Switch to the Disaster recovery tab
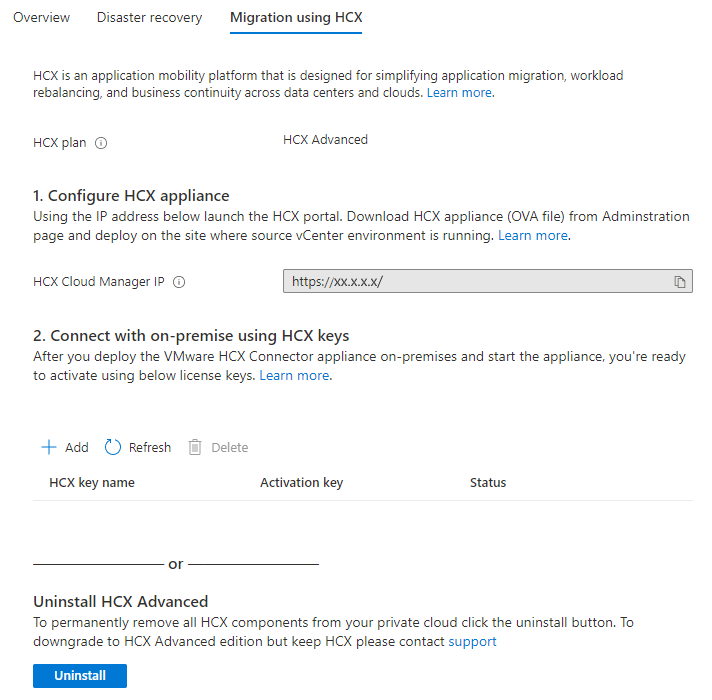 [149, 18]
